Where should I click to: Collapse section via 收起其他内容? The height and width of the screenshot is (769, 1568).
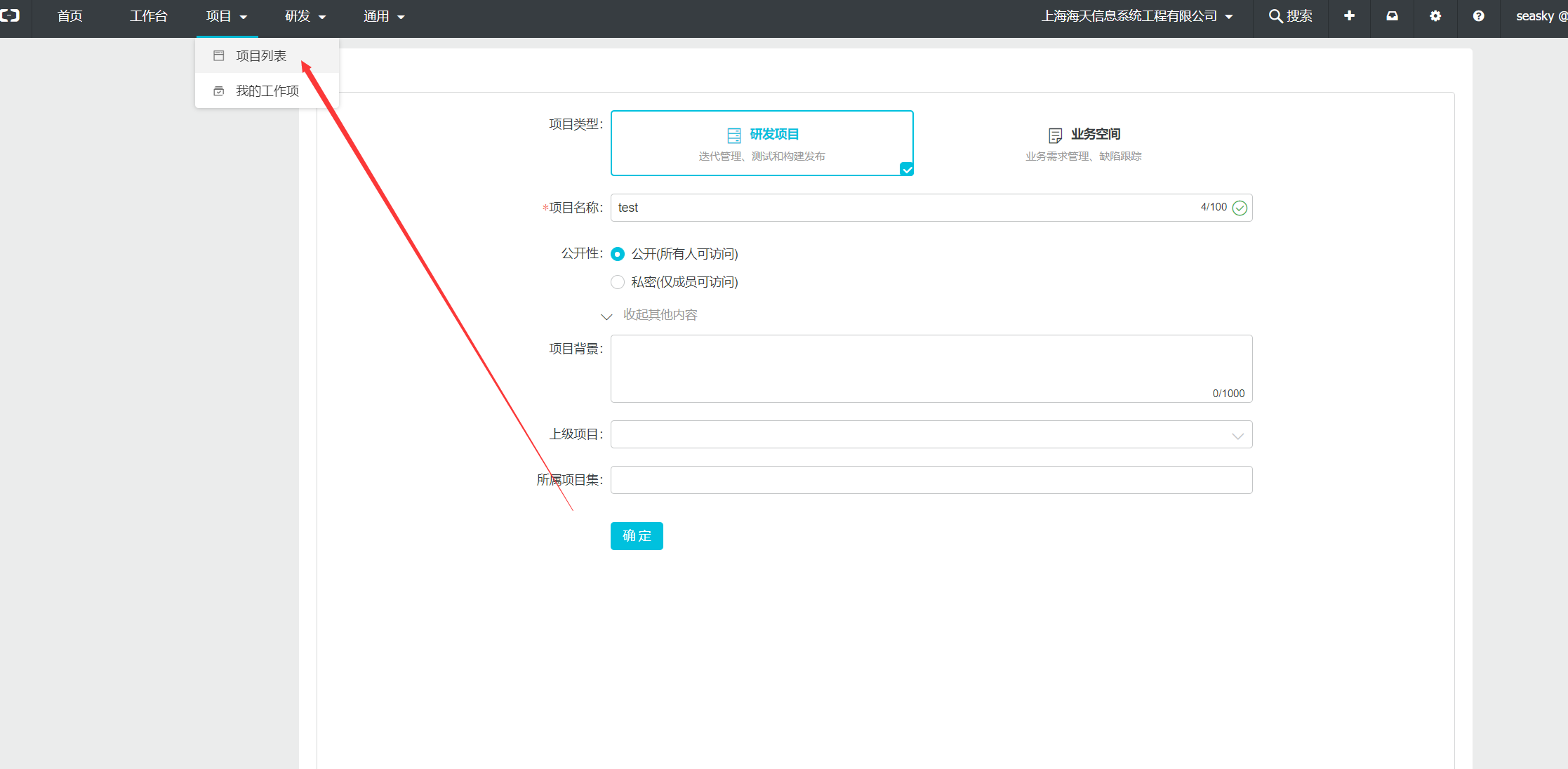(649, 315)
